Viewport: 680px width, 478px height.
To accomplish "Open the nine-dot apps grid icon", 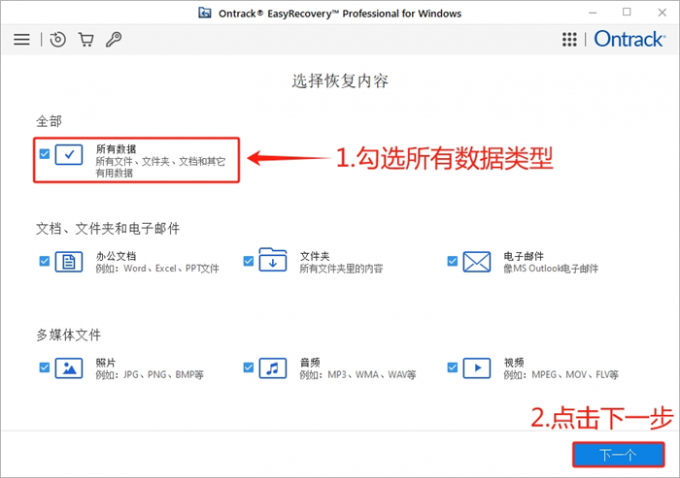I will 569,39.
